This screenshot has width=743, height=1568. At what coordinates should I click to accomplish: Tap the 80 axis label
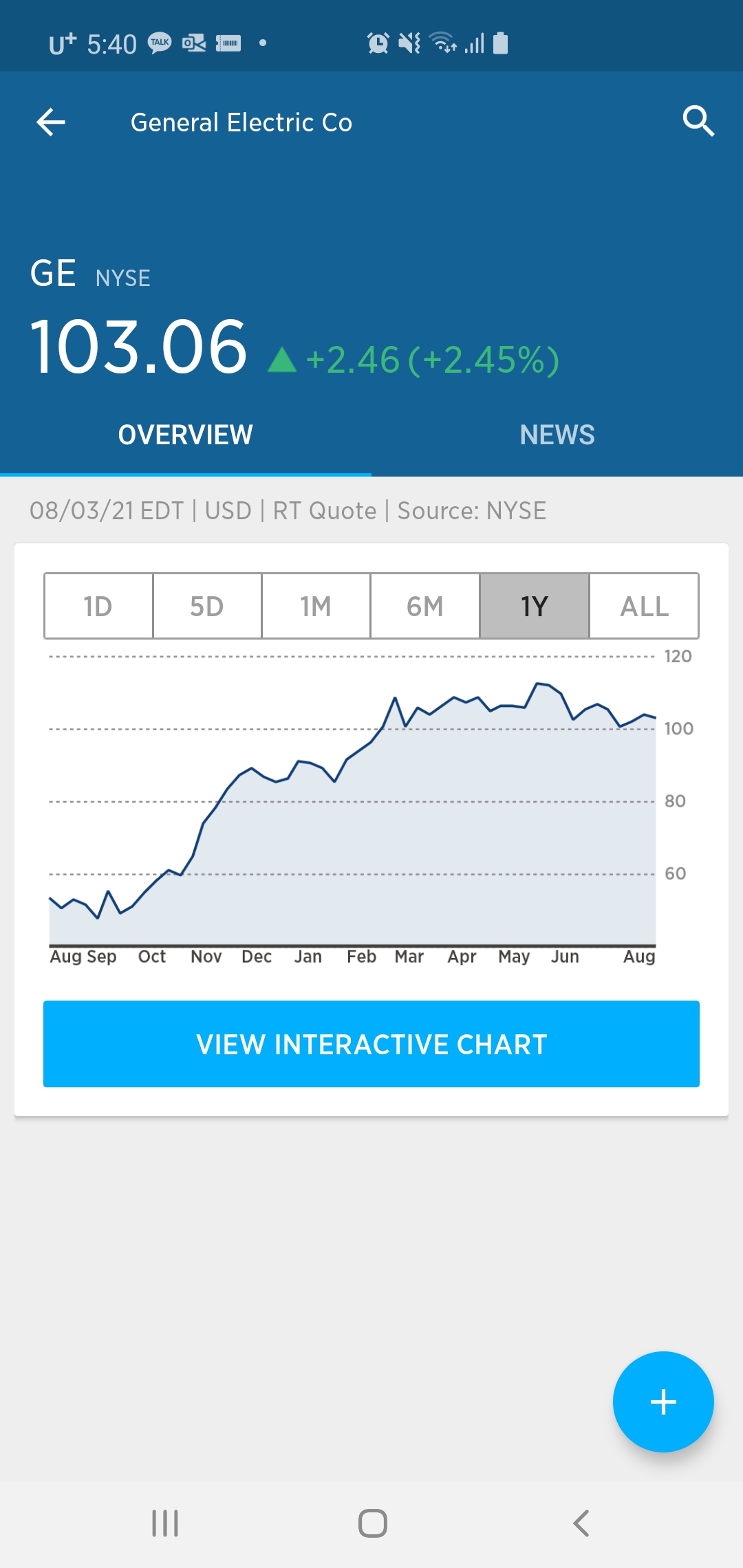(x=675, y=801)
